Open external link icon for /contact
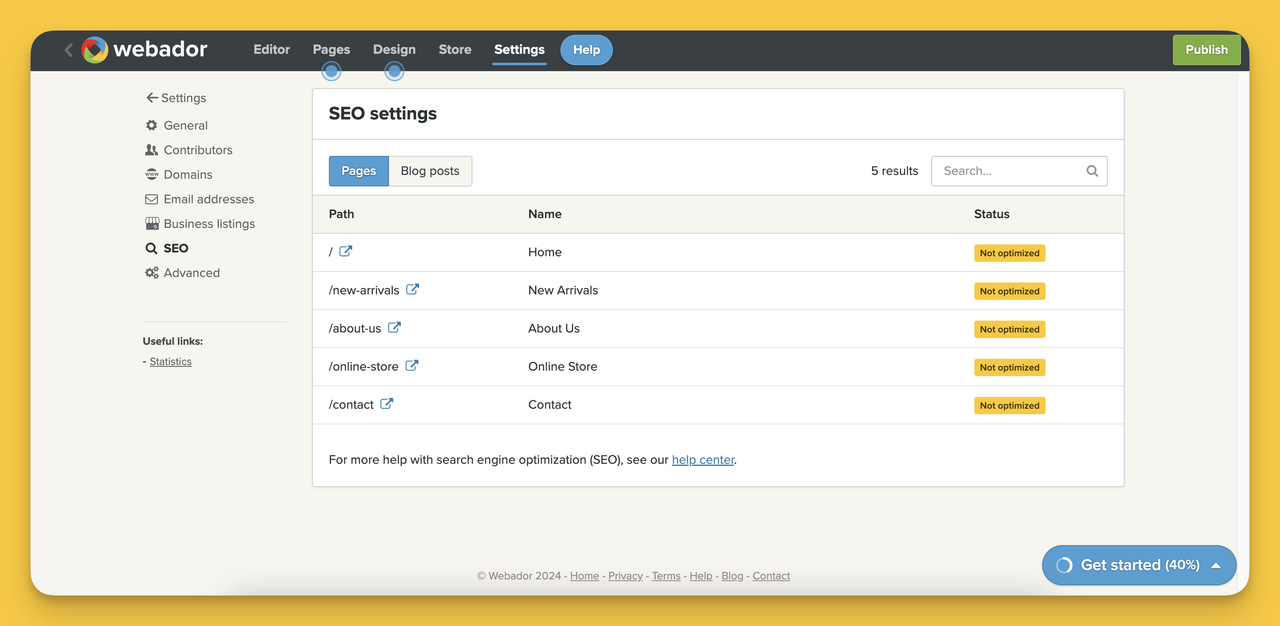Image resolution: width=1280 pixels, height=626 pixels. coord(387,404)
